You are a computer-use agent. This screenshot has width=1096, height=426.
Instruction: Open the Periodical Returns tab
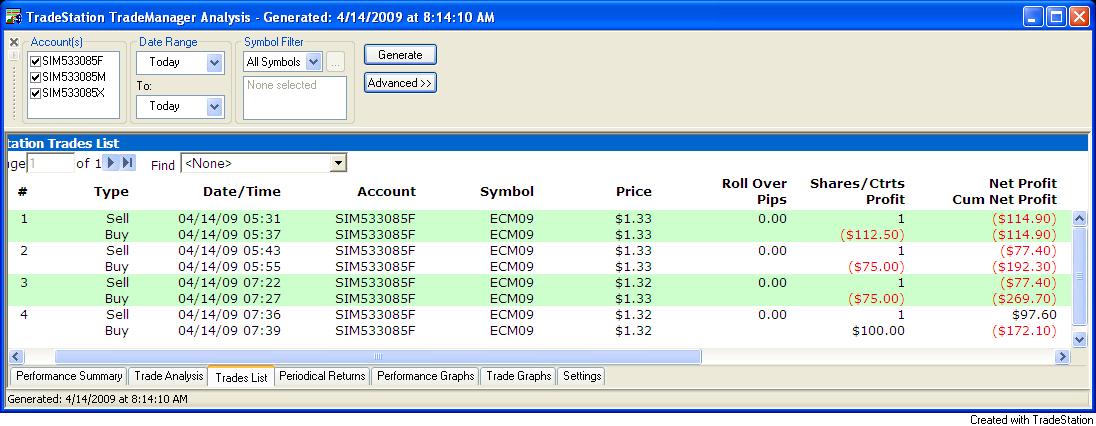[322, 376]
